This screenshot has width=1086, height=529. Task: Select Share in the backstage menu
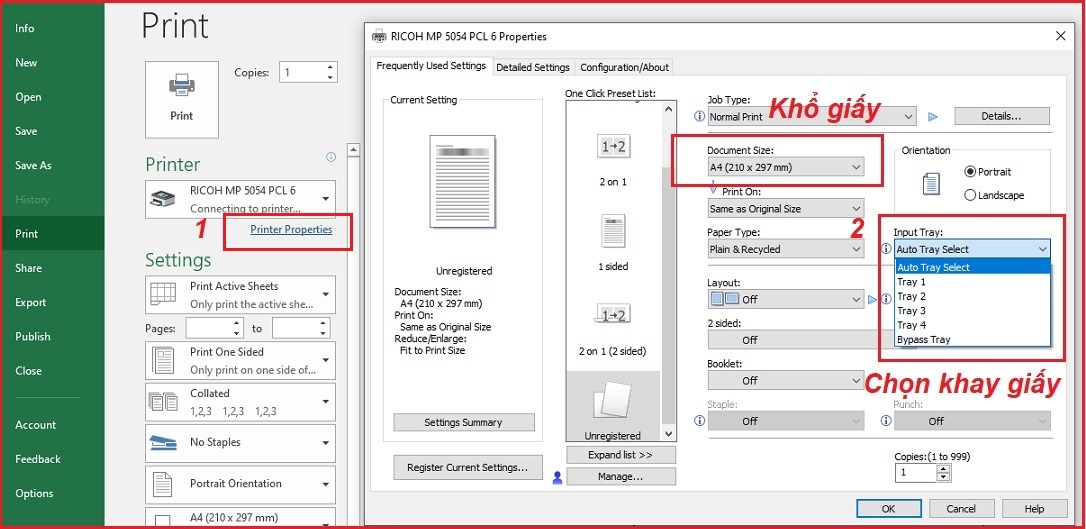point(28,268)
